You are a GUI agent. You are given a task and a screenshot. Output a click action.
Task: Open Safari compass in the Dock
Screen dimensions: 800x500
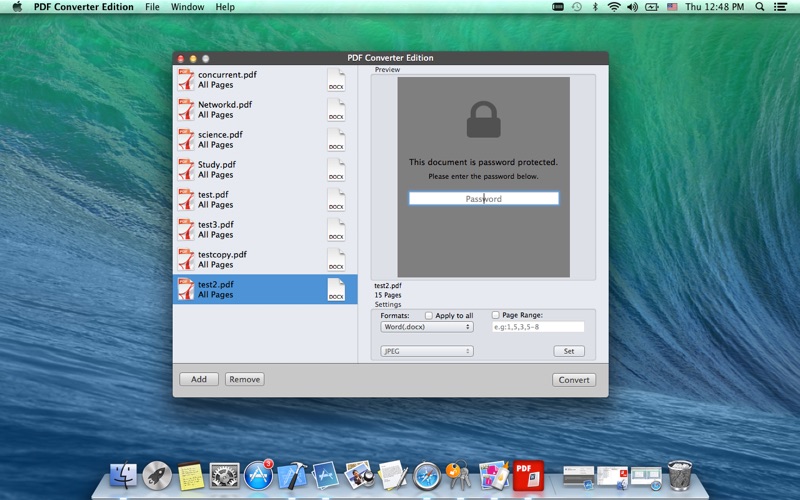click(x=427, y=476)
